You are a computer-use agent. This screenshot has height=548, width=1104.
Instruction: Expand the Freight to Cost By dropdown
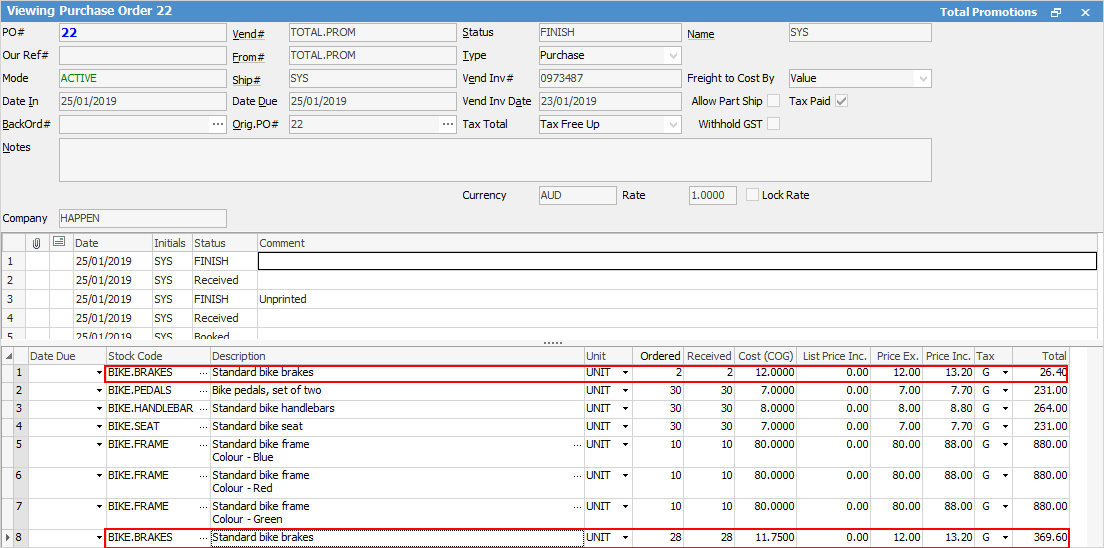[922, 78]
